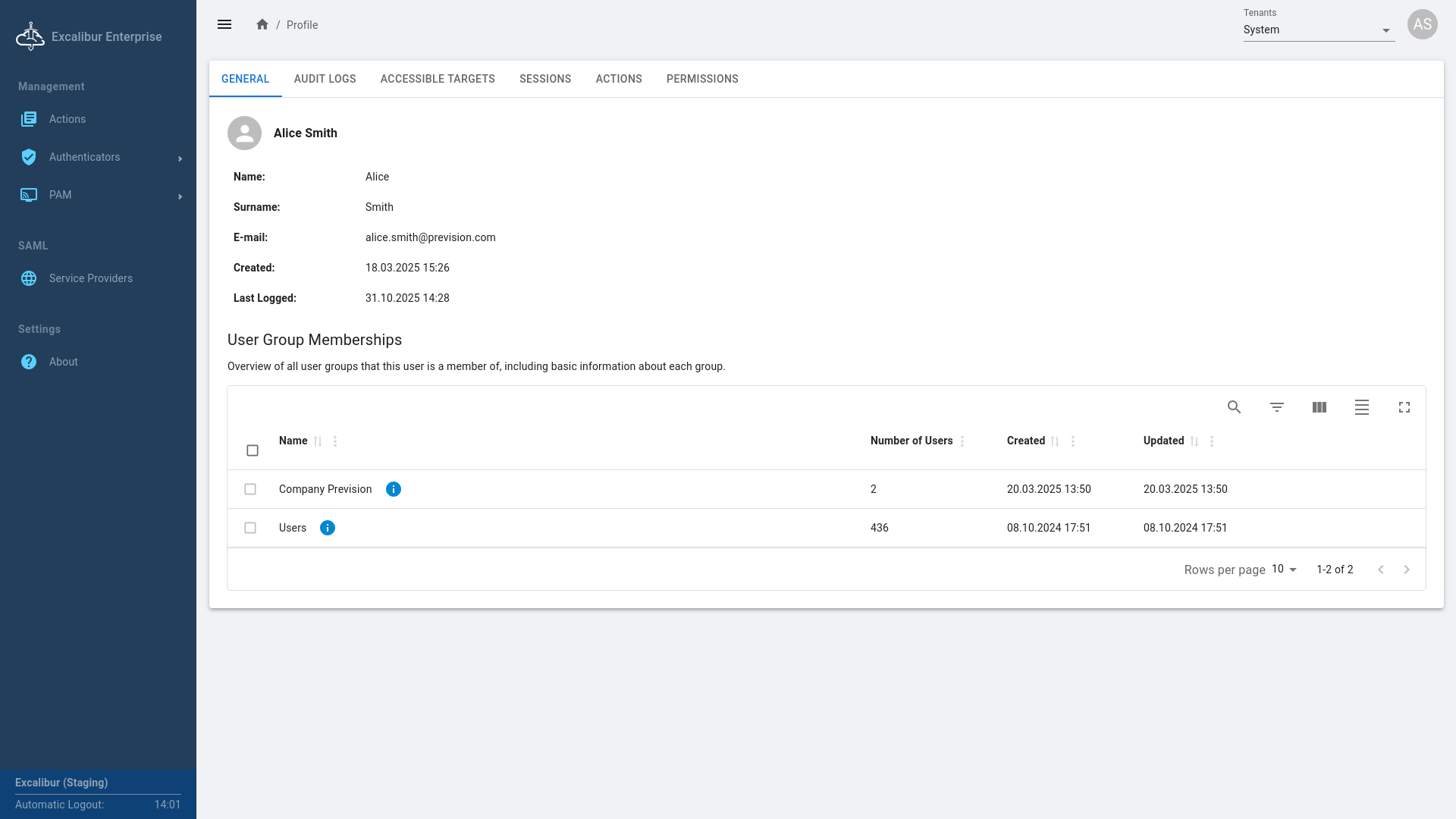Switch to the Permissions tab
This screenshot has width=1456, height=819.
tap(702, 79)
